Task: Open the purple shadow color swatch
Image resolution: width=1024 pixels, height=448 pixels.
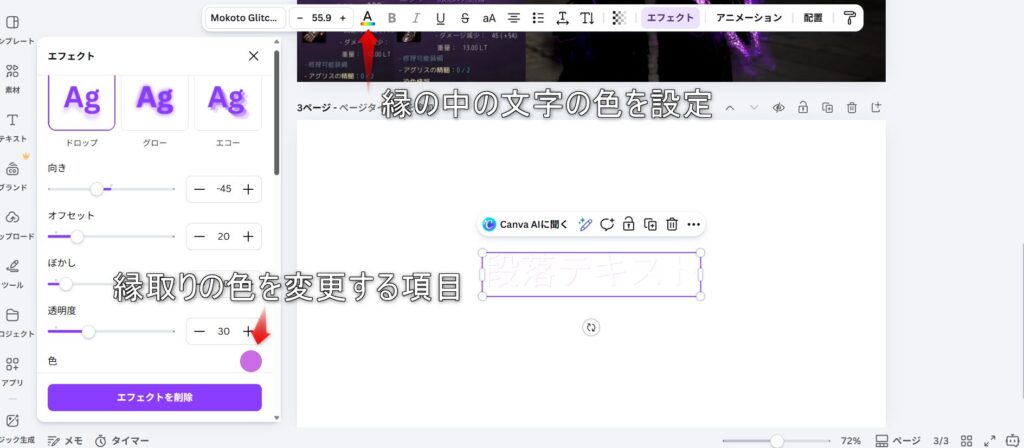Action: pos(251,360)
